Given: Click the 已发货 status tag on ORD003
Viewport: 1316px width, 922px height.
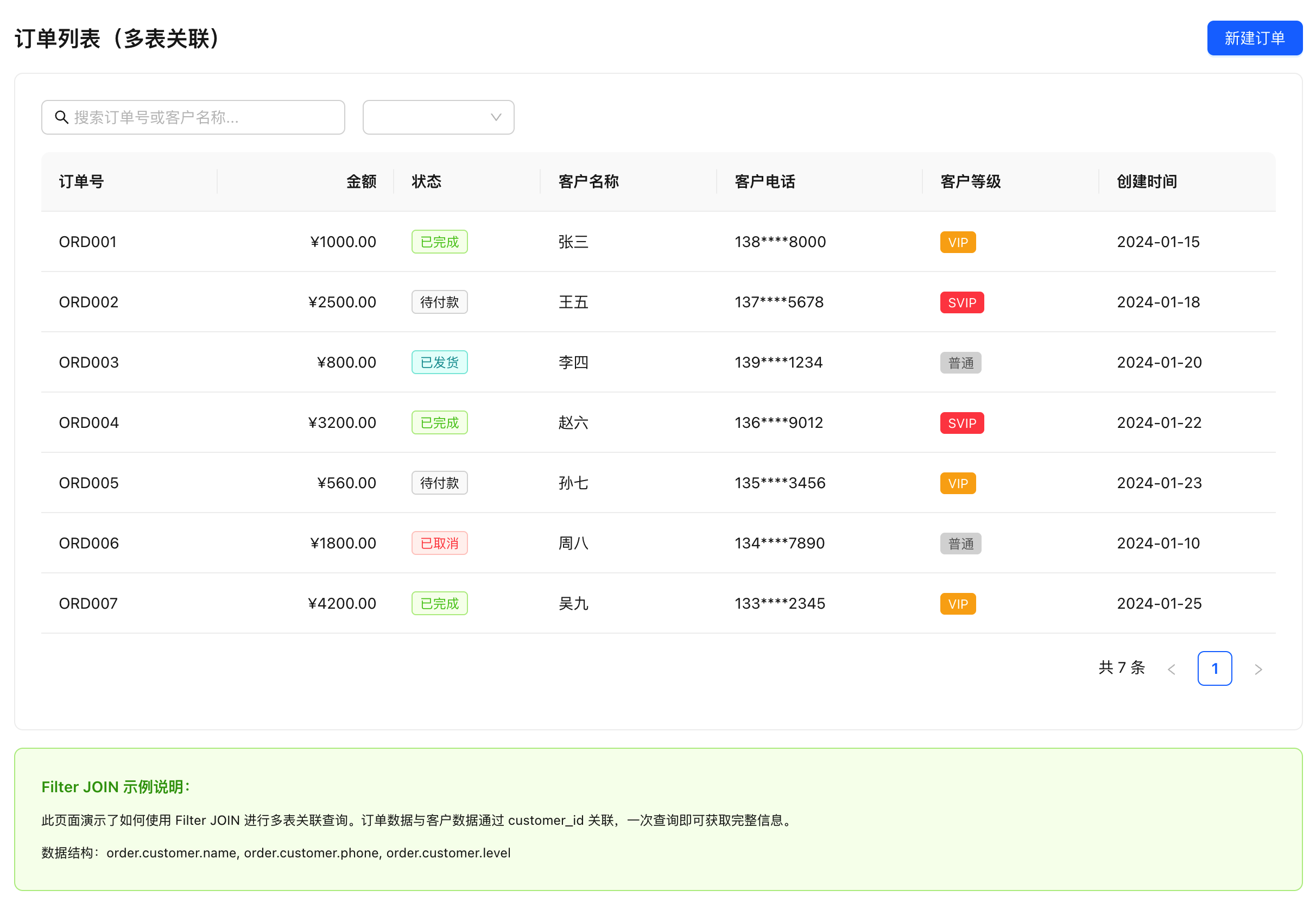Looking at the screenshot, I should pyautogui.click(x=439, y=362).
